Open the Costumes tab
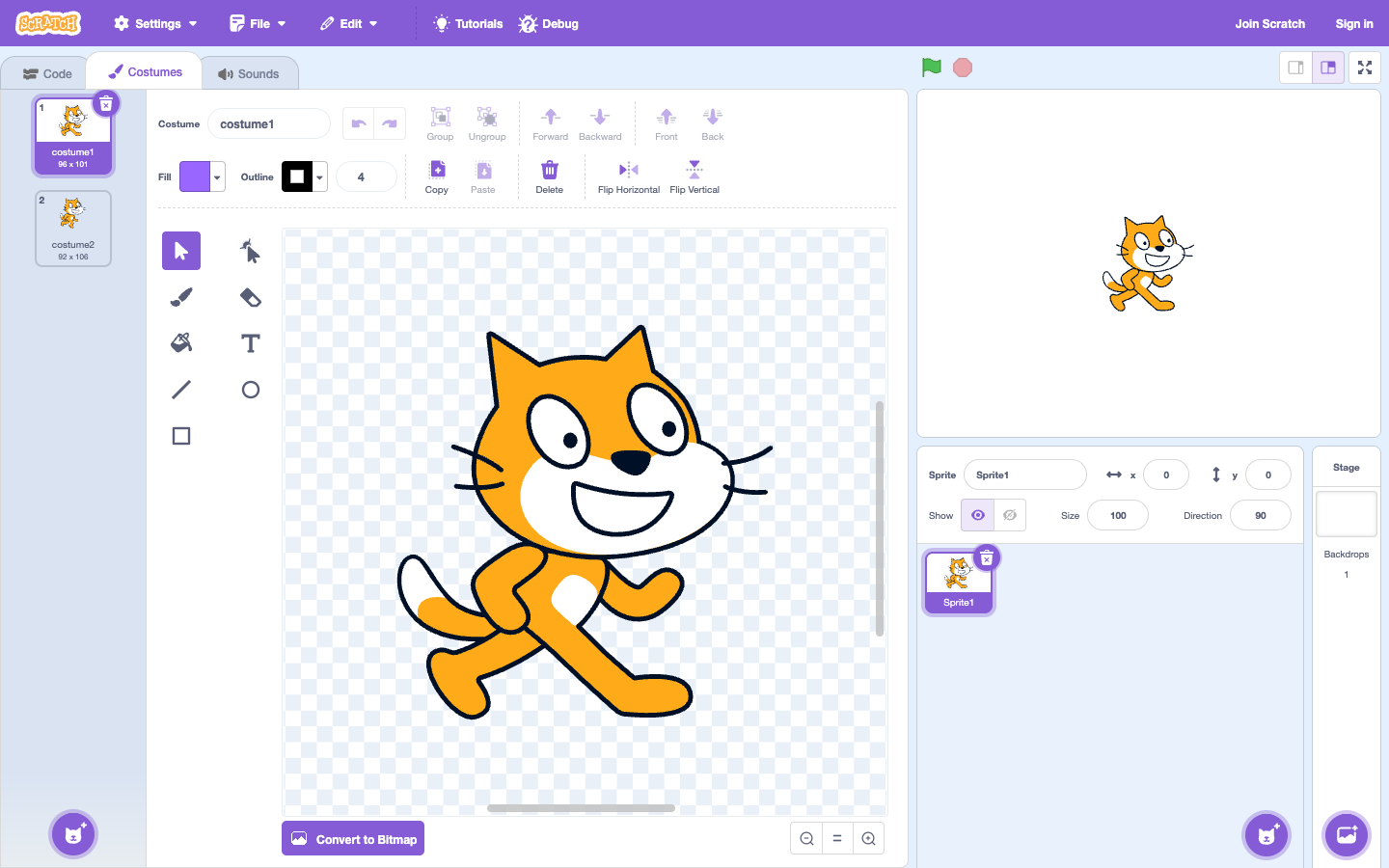 click(x=145, y=71)
